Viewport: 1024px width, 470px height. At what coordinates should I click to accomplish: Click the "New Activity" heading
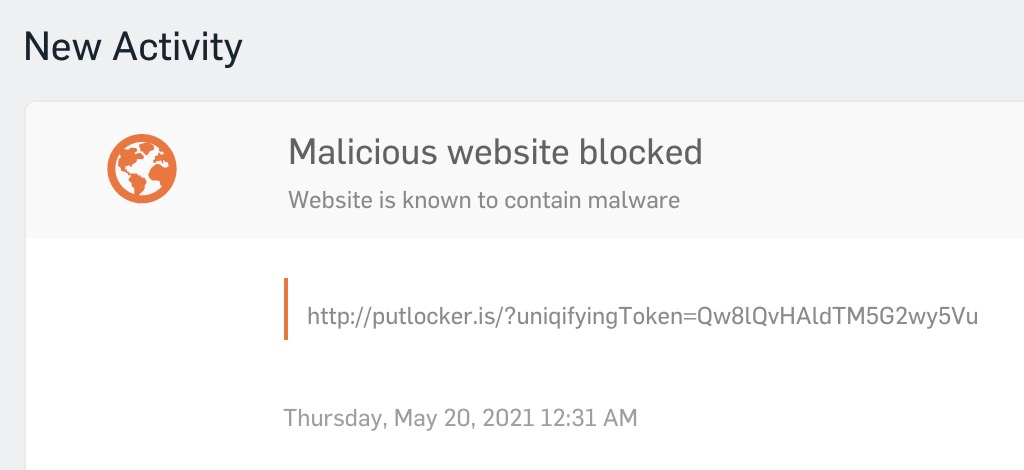(132, 47)
